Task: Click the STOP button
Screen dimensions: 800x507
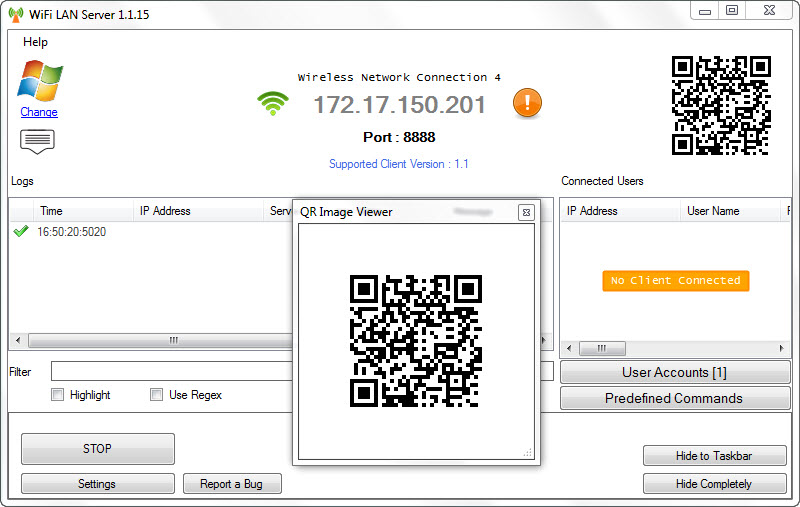Action: [98, 449]
